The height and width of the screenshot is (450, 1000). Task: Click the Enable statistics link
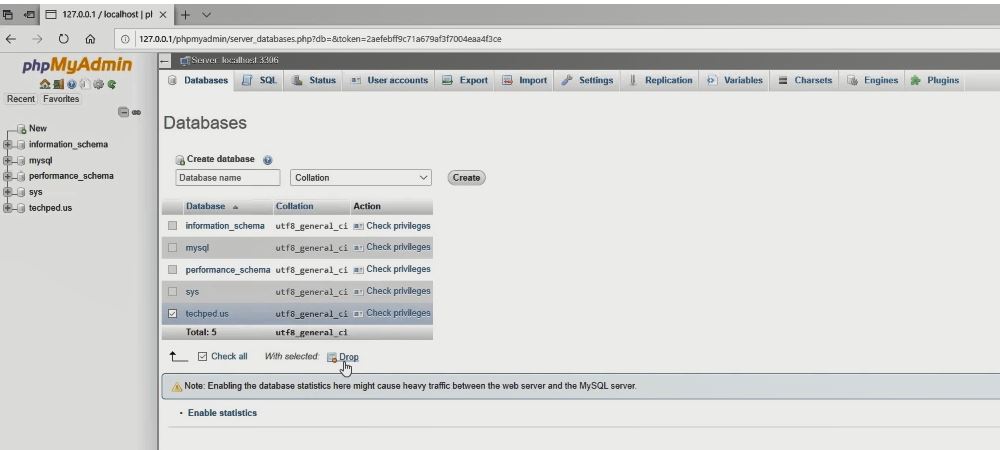click(222, 413)
